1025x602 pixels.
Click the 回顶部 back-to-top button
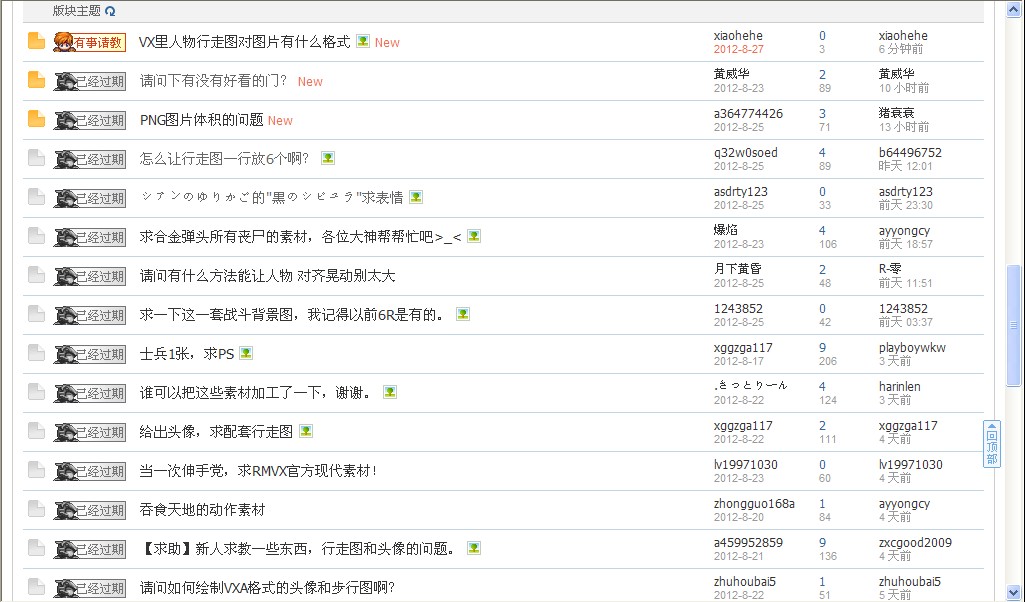click(992, 444)
